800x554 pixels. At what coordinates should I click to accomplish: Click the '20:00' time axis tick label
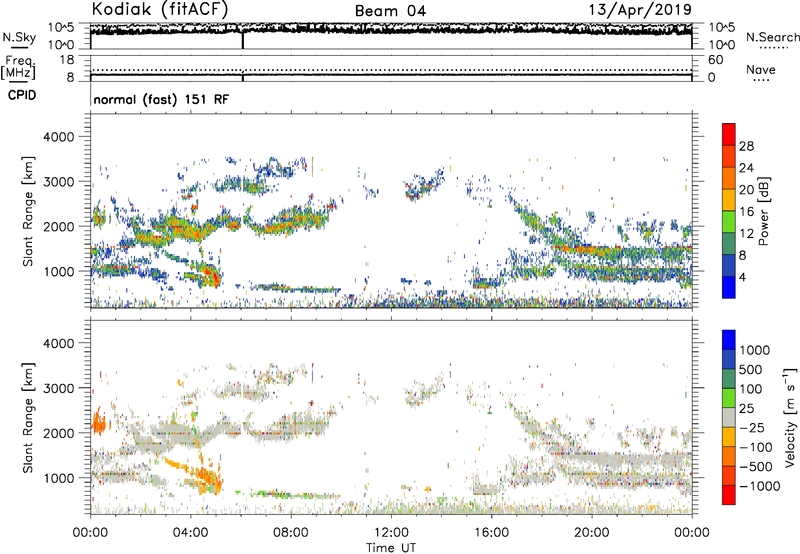(591, 533)
